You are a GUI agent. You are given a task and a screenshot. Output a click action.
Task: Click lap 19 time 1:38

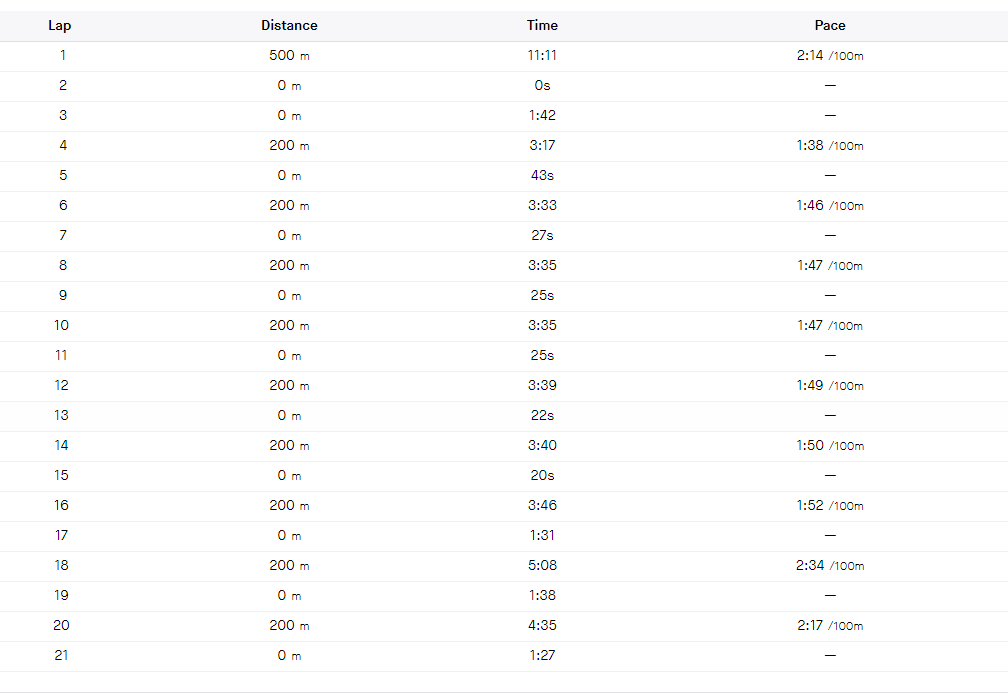[542, 595]
